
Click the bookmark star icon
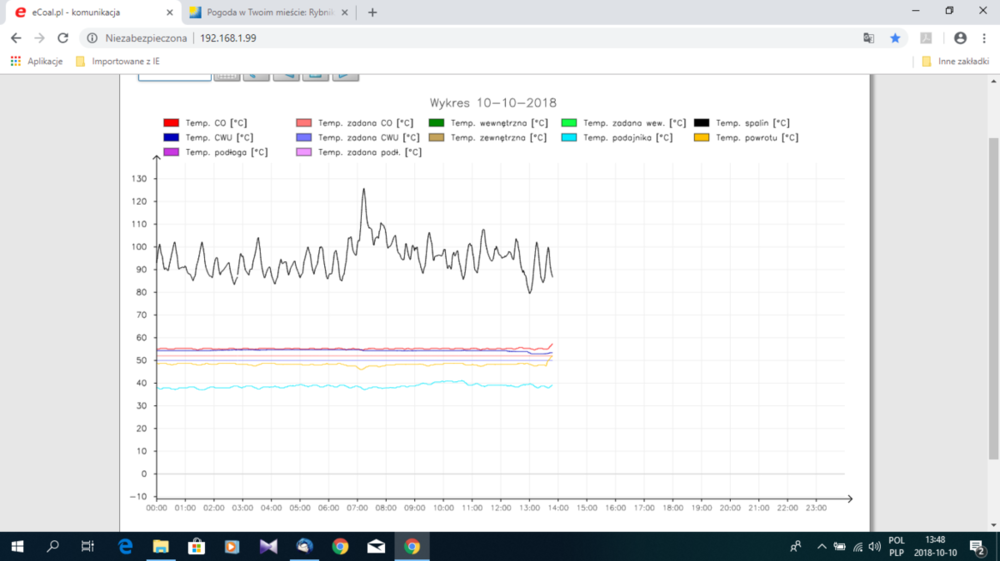(x=895, y=38)
